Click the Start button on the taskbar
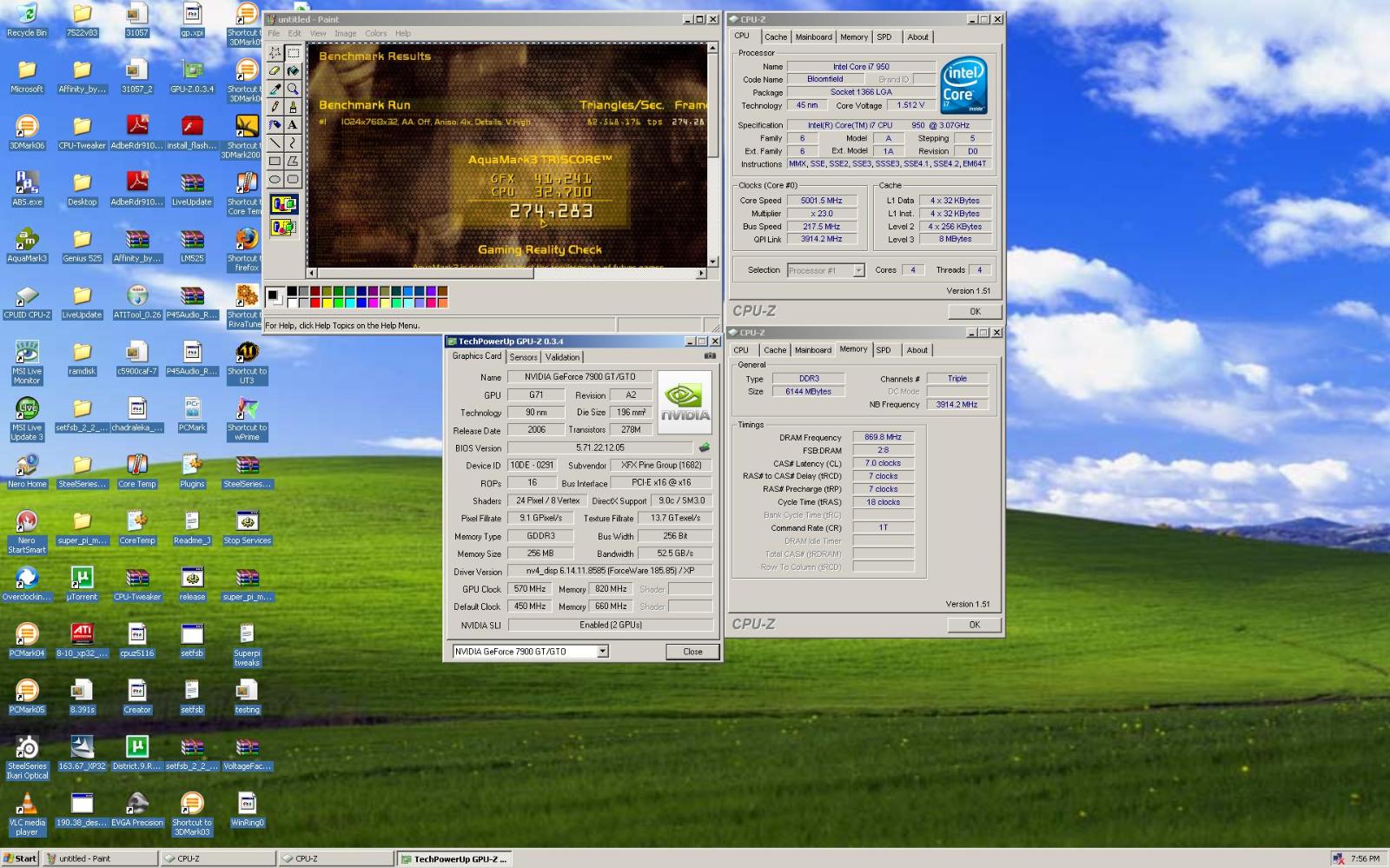The height and width of the screenshot is (868, 1390). pos(20,858)
